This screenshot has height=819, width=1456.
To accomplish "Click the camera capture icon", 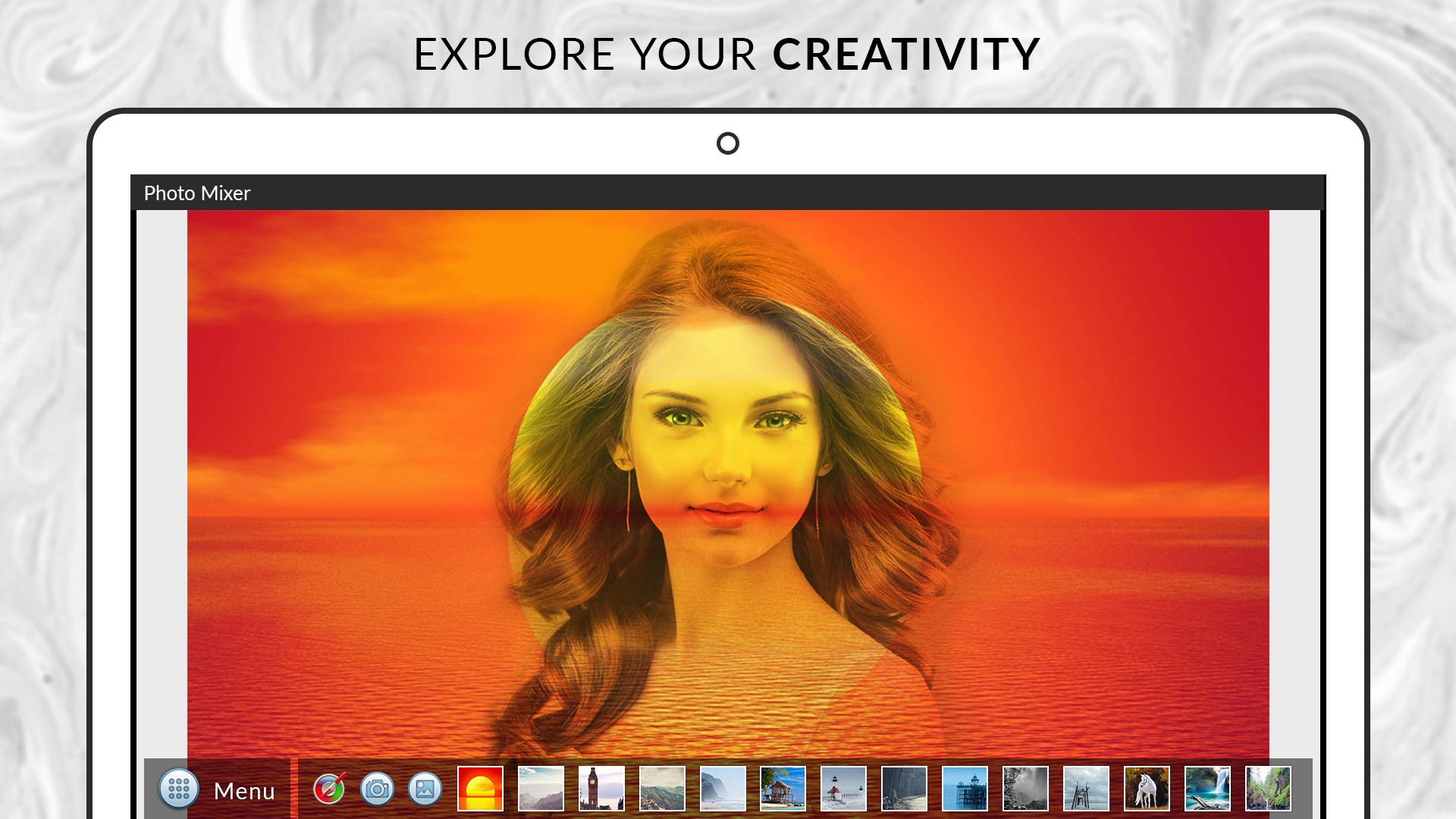I will click(x=377, y=789).
